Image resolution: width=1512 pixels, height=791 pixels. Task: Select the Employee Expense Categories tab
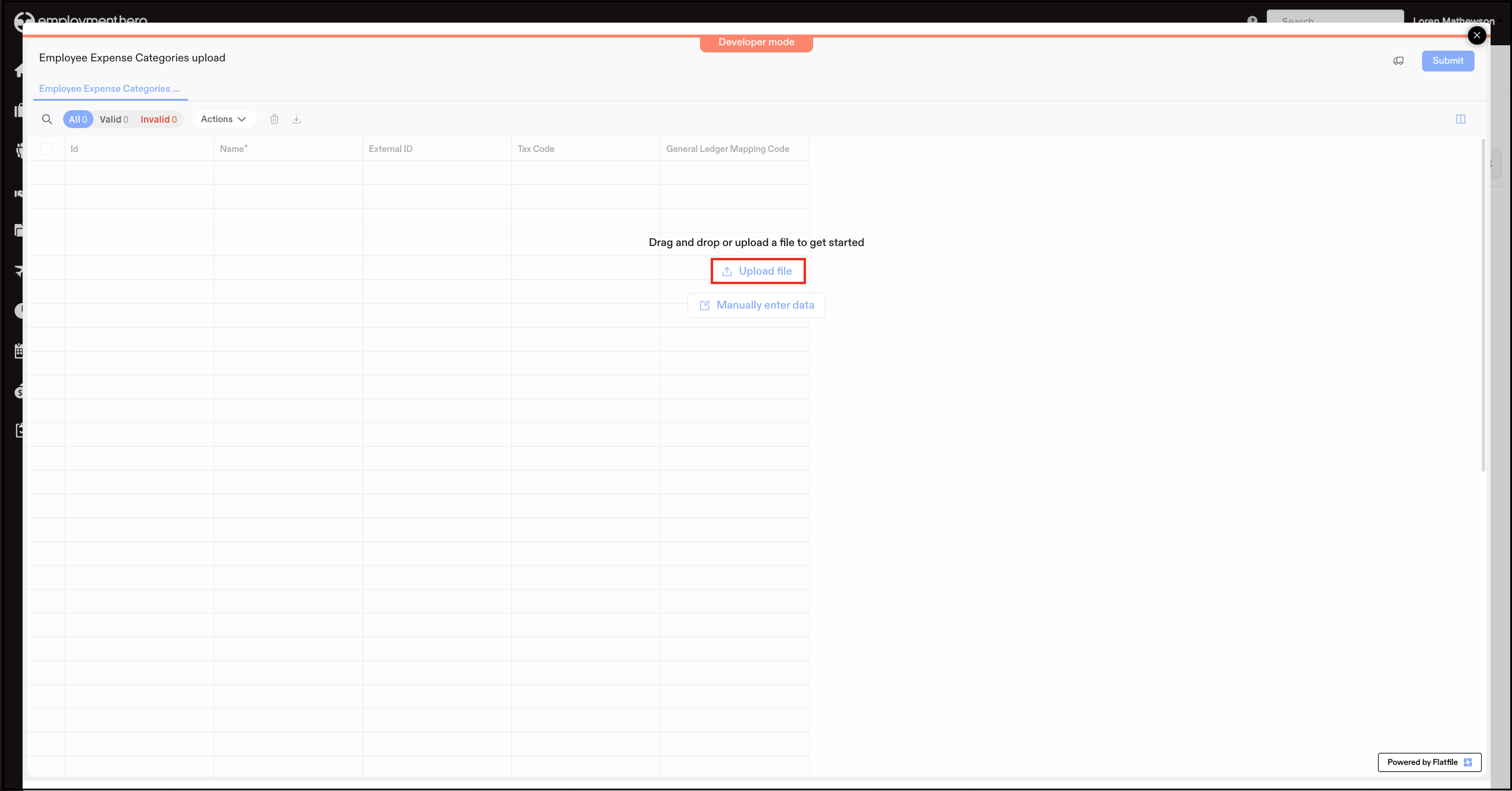pyautogui.click(x=109, y=88)
